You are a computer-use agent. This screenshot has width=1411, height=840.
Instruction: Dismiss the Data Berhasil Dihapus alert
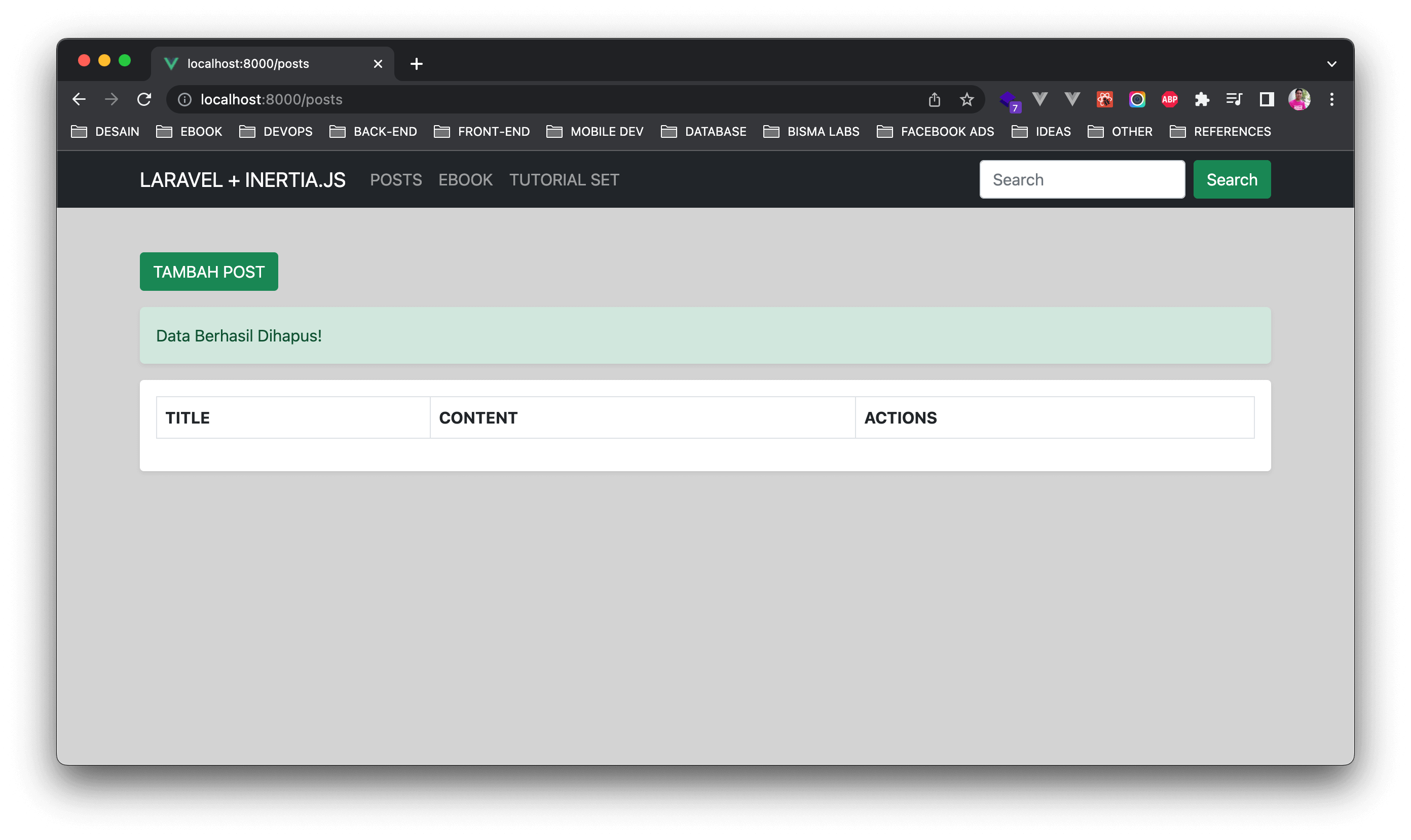click(705, 335)
